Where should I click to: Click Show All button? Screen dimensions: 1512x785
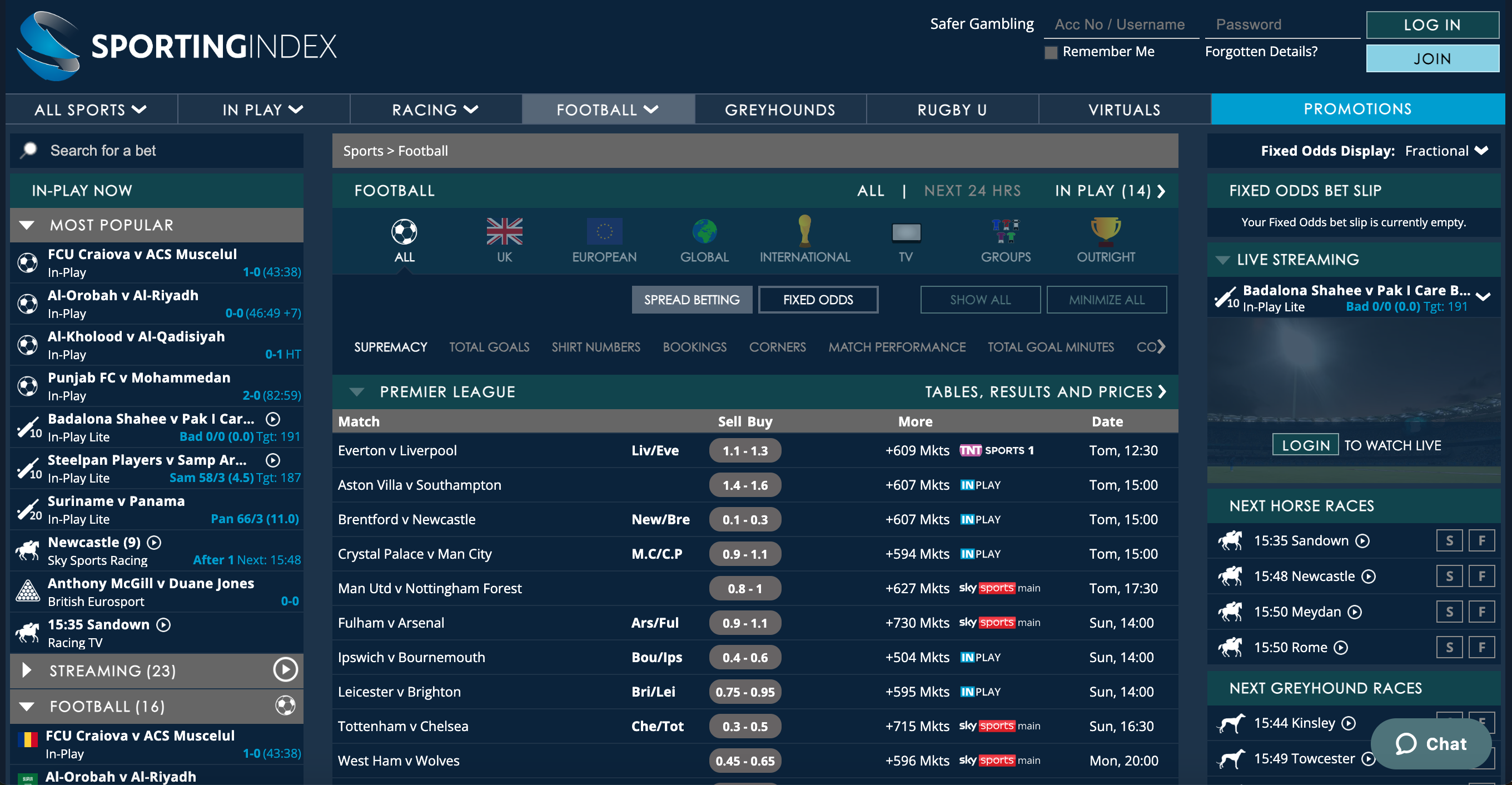point(980,300)
